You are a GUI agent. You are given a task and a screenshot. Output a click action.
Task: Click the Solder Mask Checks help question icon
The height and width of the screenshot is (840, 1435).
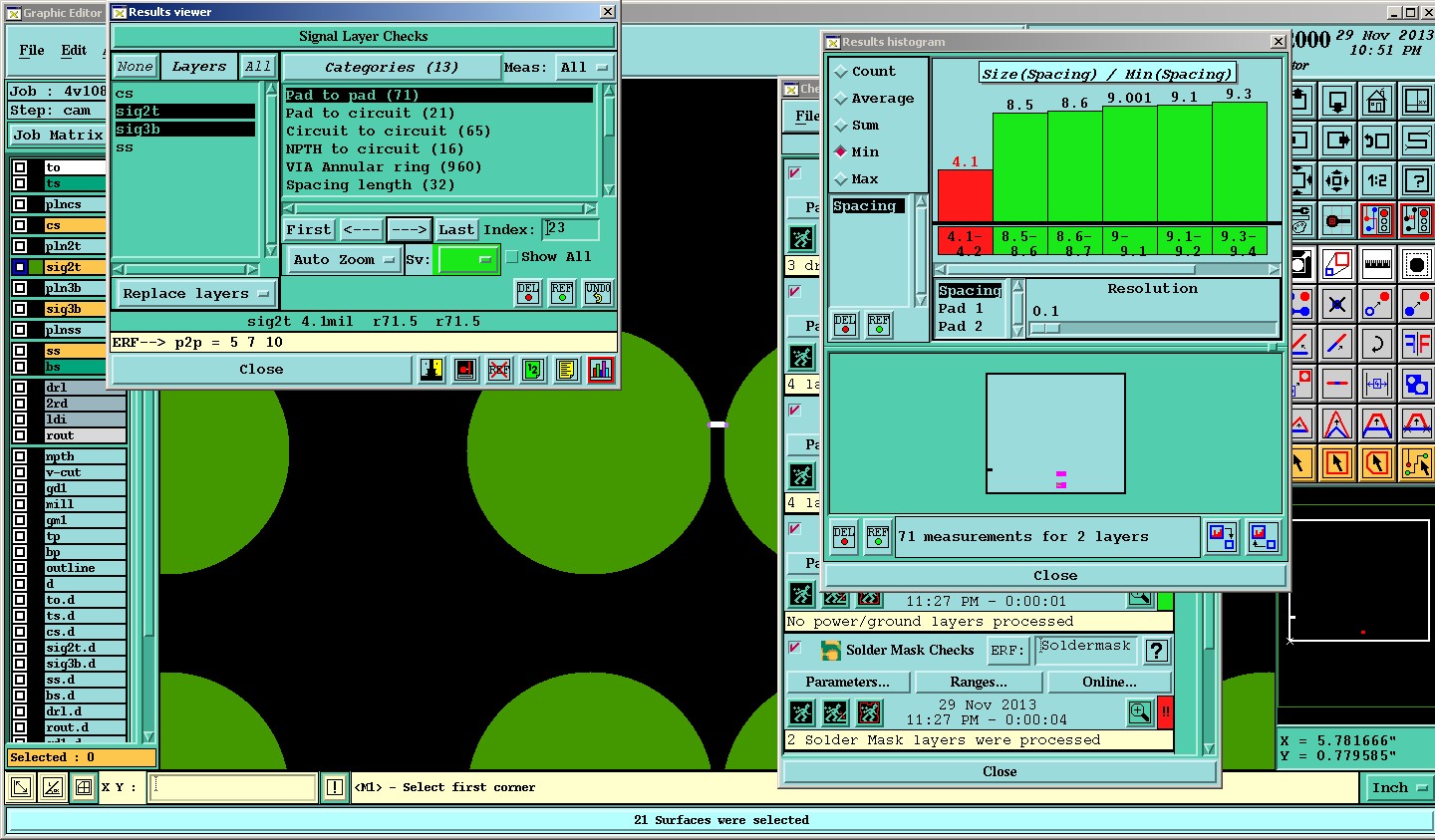click(x=1156, y=651)
